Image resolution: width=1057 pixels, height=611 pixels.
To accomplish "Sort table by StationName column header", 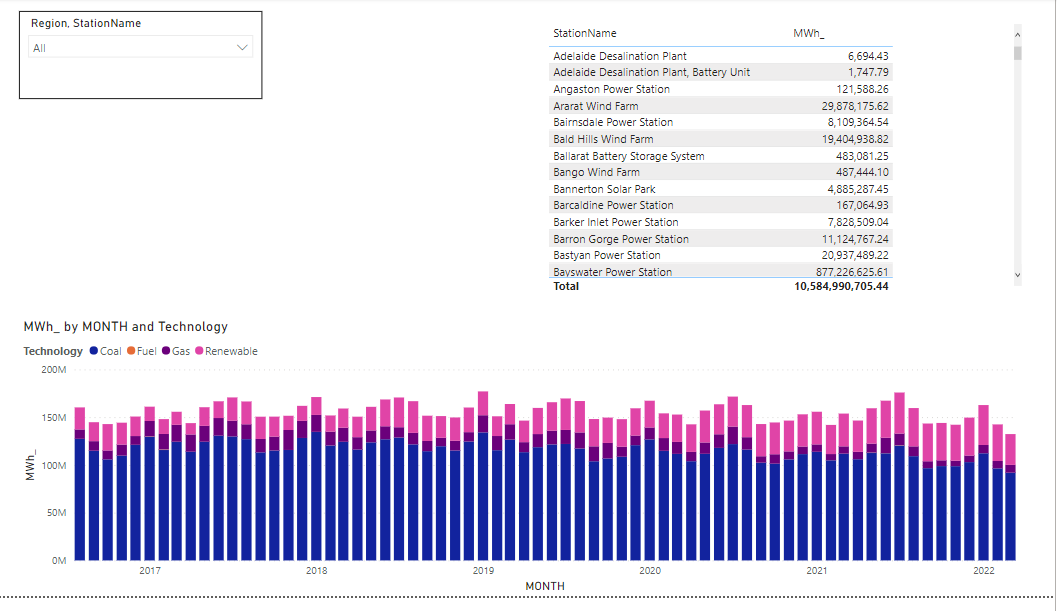I will pyautogui.click(x=585, y=34).
